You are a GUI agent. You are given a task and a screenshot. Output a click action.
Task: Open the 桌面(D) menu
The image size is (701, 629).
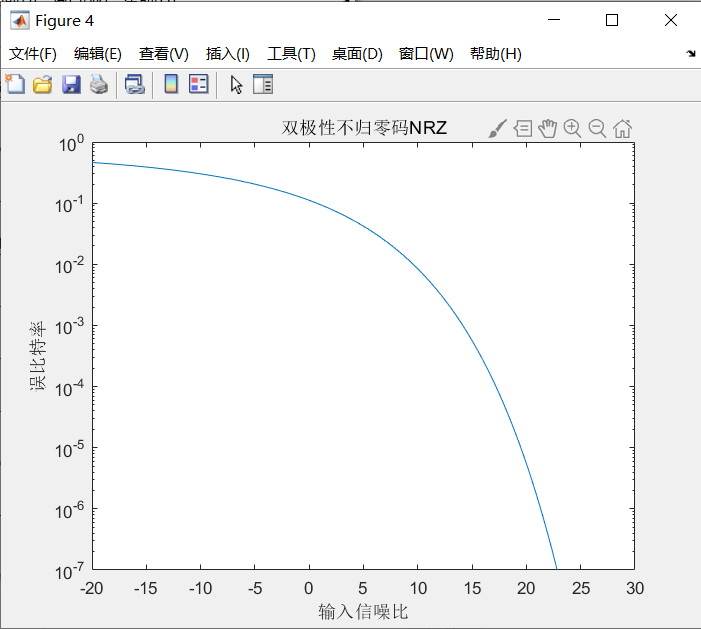[x=357, y=54]
